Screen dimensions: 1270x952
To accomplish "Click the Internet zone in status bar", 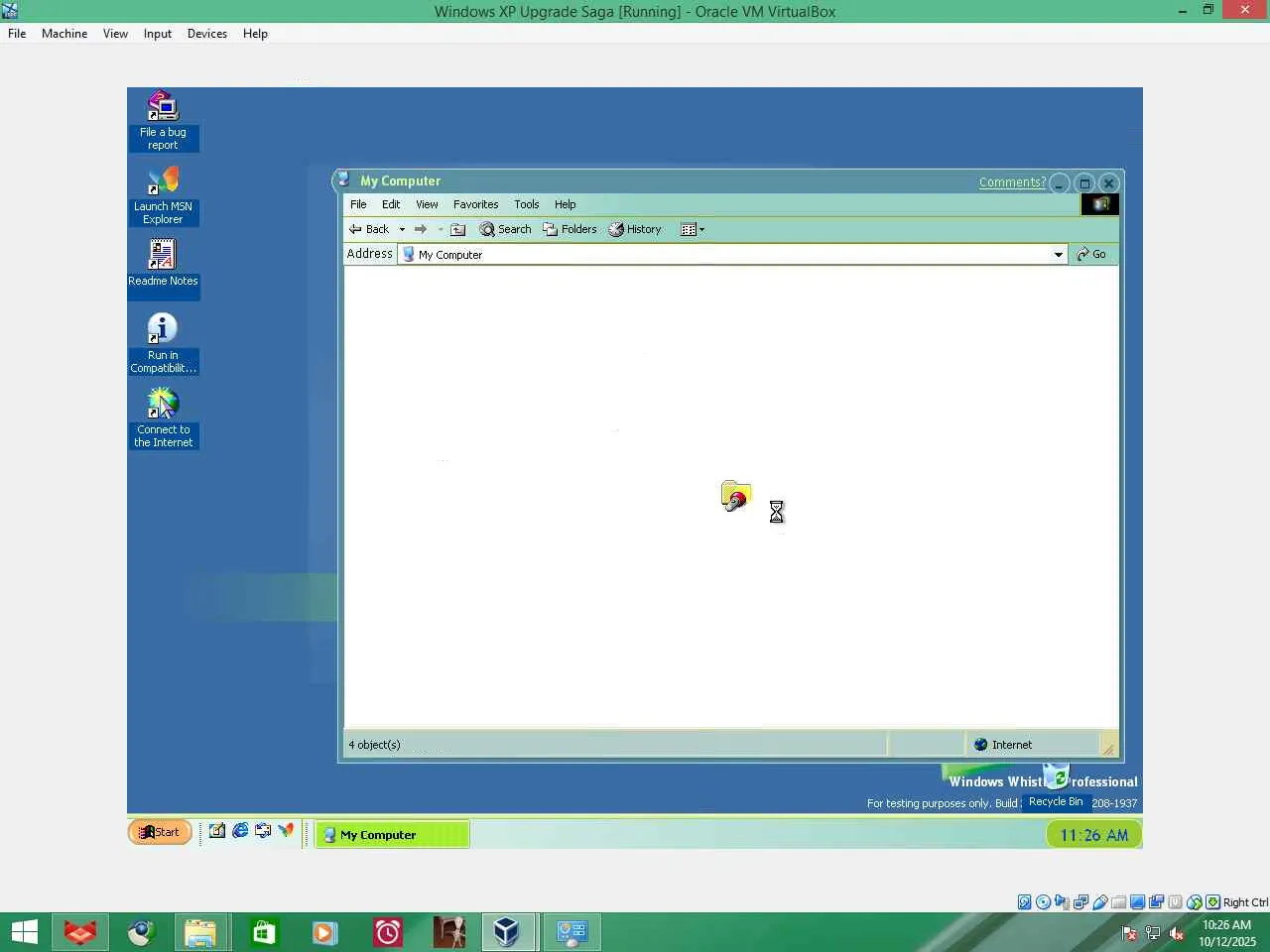I will [1003, 745].
